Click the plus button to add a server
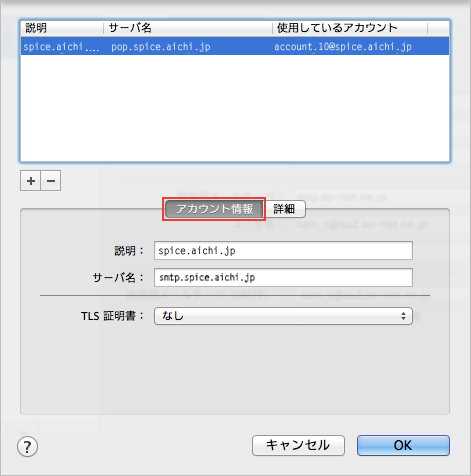Viewport: 471px width, 476px height. [31, 181]
